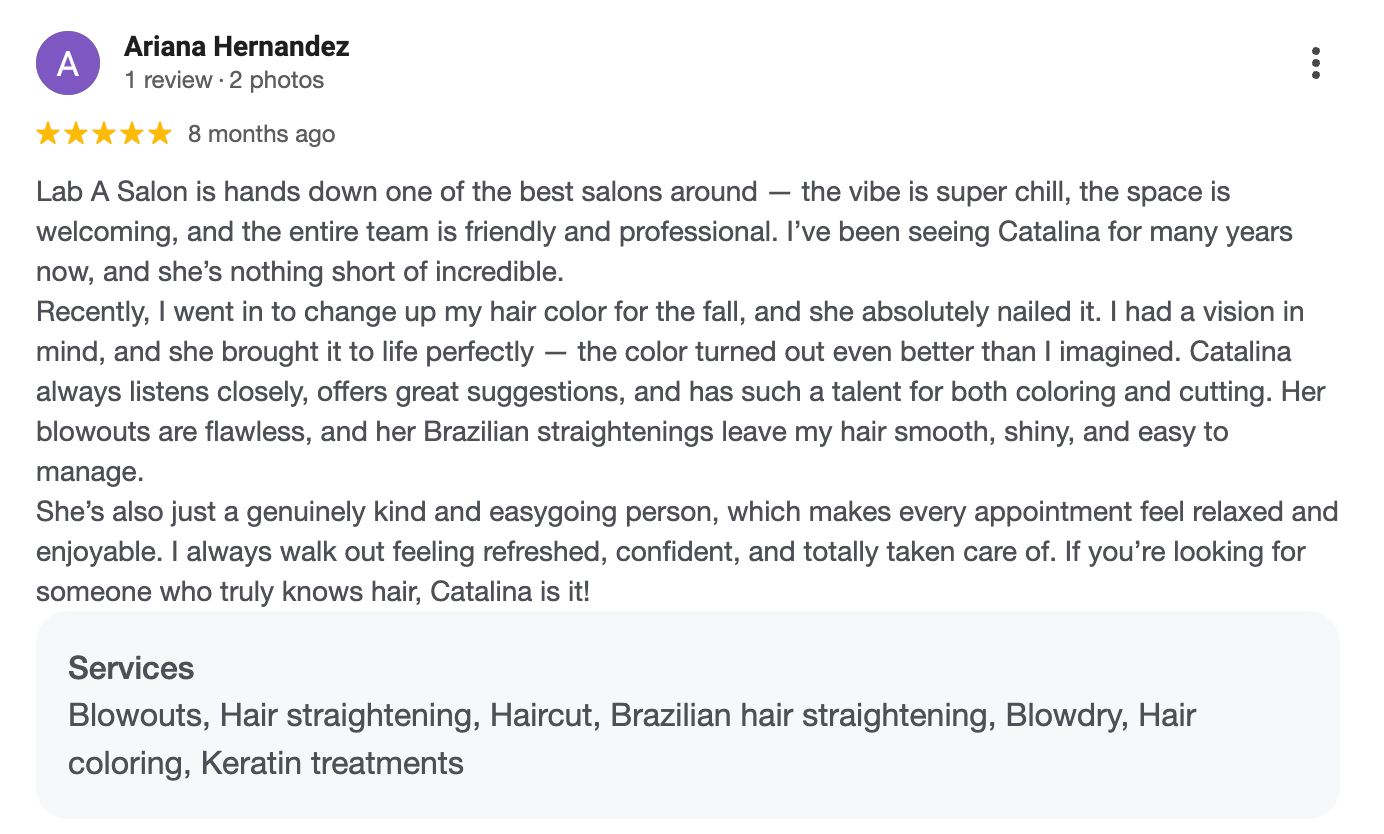Click the purple "A" profile avatar
Image resolution: width=1384 pixels, height=834 pixels.
68,63
